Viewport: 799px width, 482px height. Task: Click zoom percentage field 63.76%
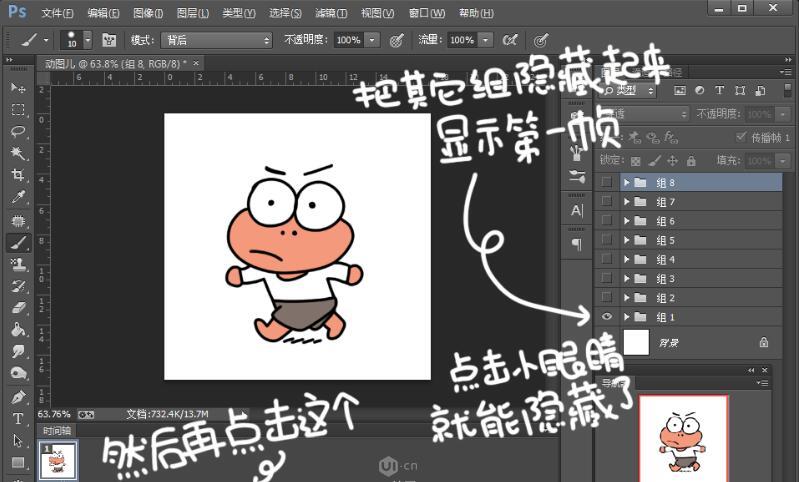tap(54, 414)
